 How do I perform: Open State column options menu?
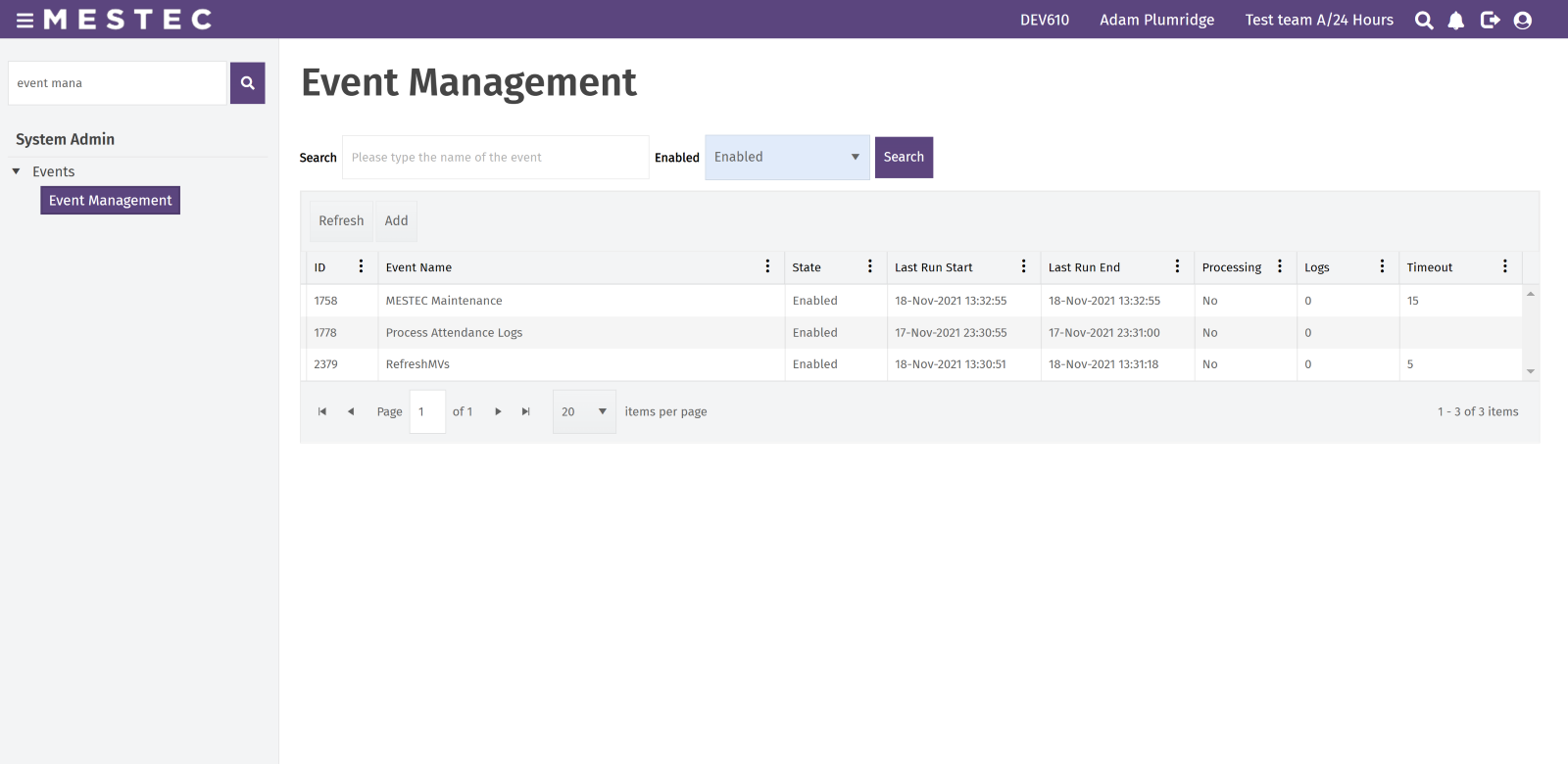click(x=870, y=266)
